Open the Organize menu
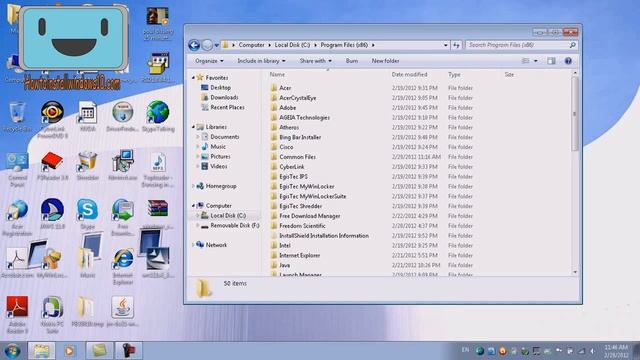 tap(209, 61)
